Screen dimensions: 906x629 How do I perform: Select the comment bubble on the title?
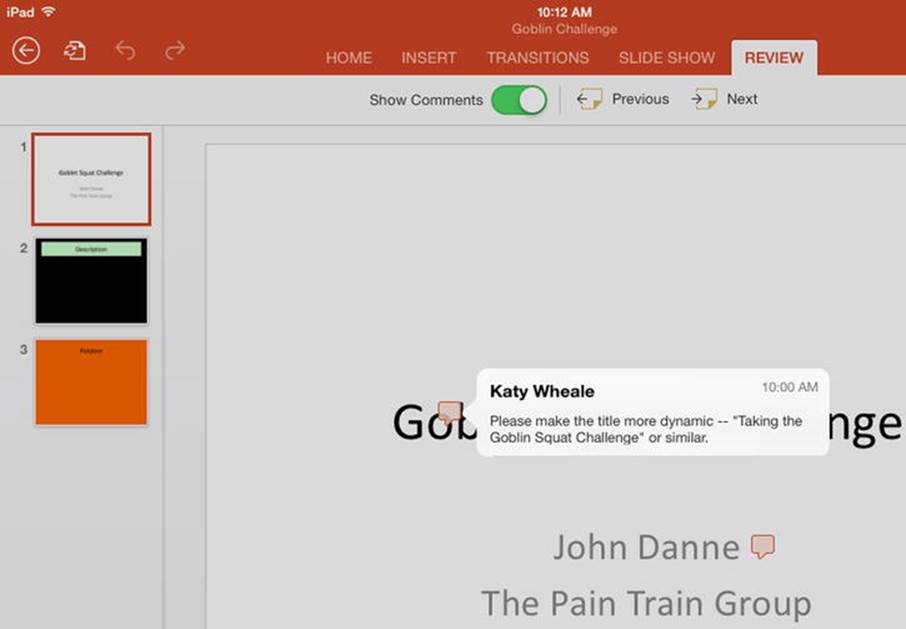coord(450,413)
